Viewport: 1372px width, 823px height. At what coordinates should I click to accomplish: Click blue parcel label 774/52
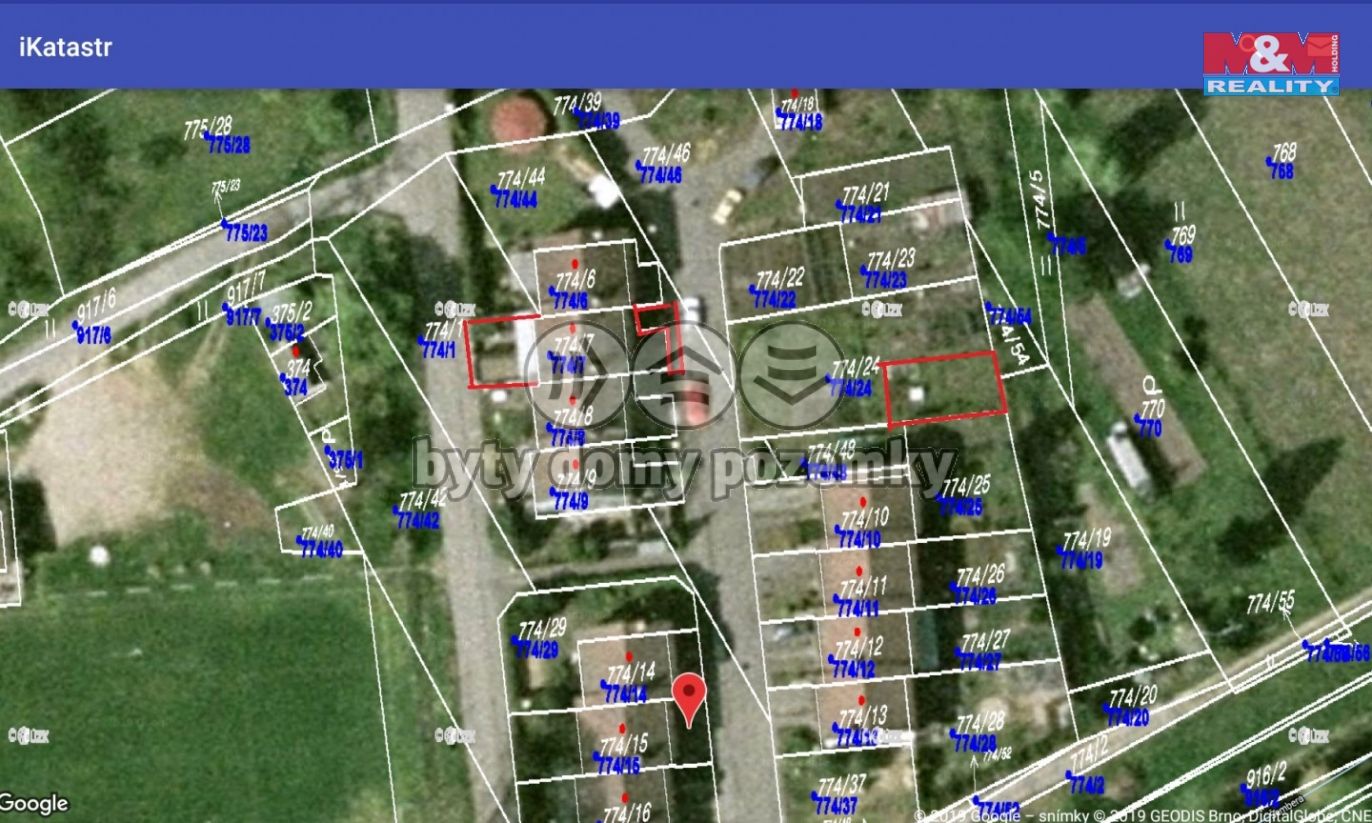(998, 808)
